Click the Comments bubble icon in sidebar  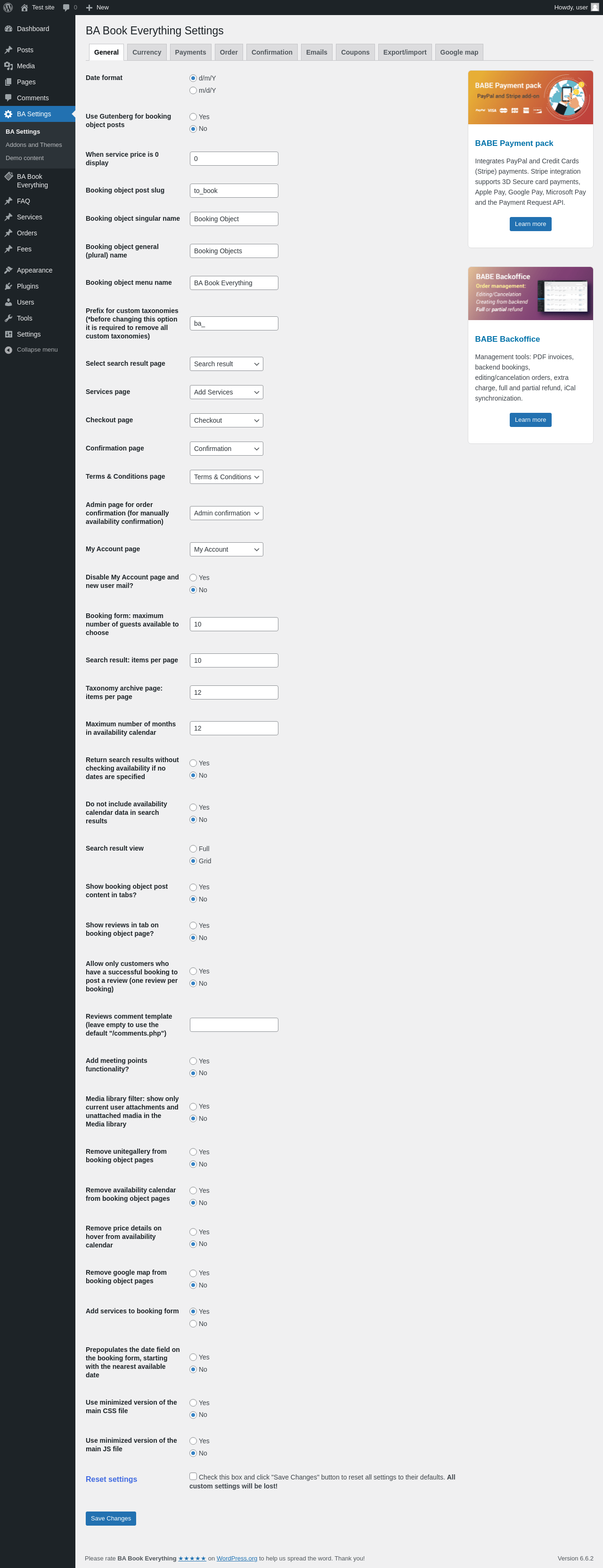8,98
